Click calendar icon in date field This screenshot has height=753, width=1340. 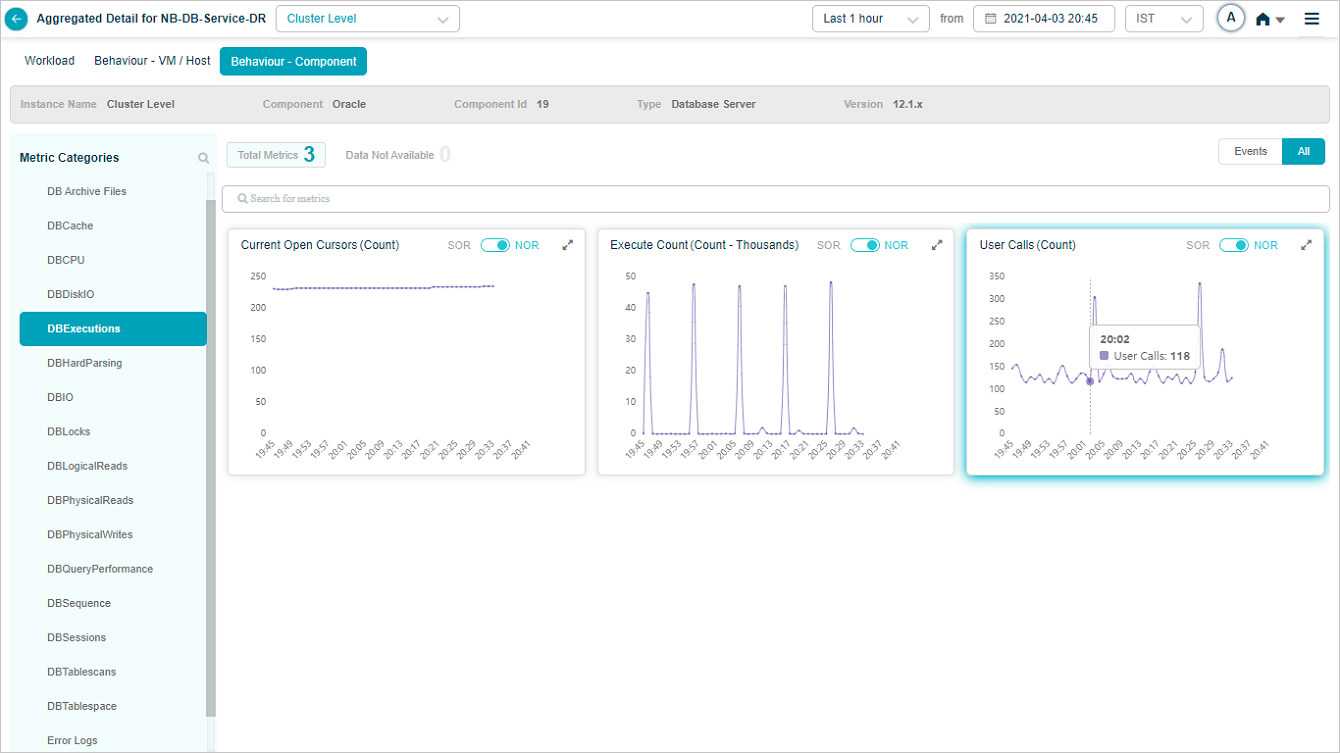[x=991, y=19]
